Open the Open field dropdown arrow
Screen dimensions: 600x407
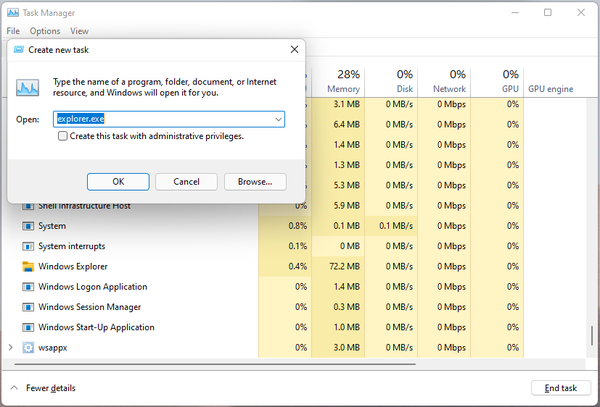[x=279, y=119]
